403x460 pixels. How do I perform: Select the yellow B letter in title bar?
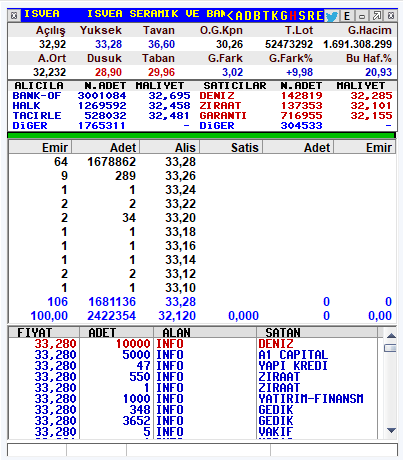tap(257, 16)
